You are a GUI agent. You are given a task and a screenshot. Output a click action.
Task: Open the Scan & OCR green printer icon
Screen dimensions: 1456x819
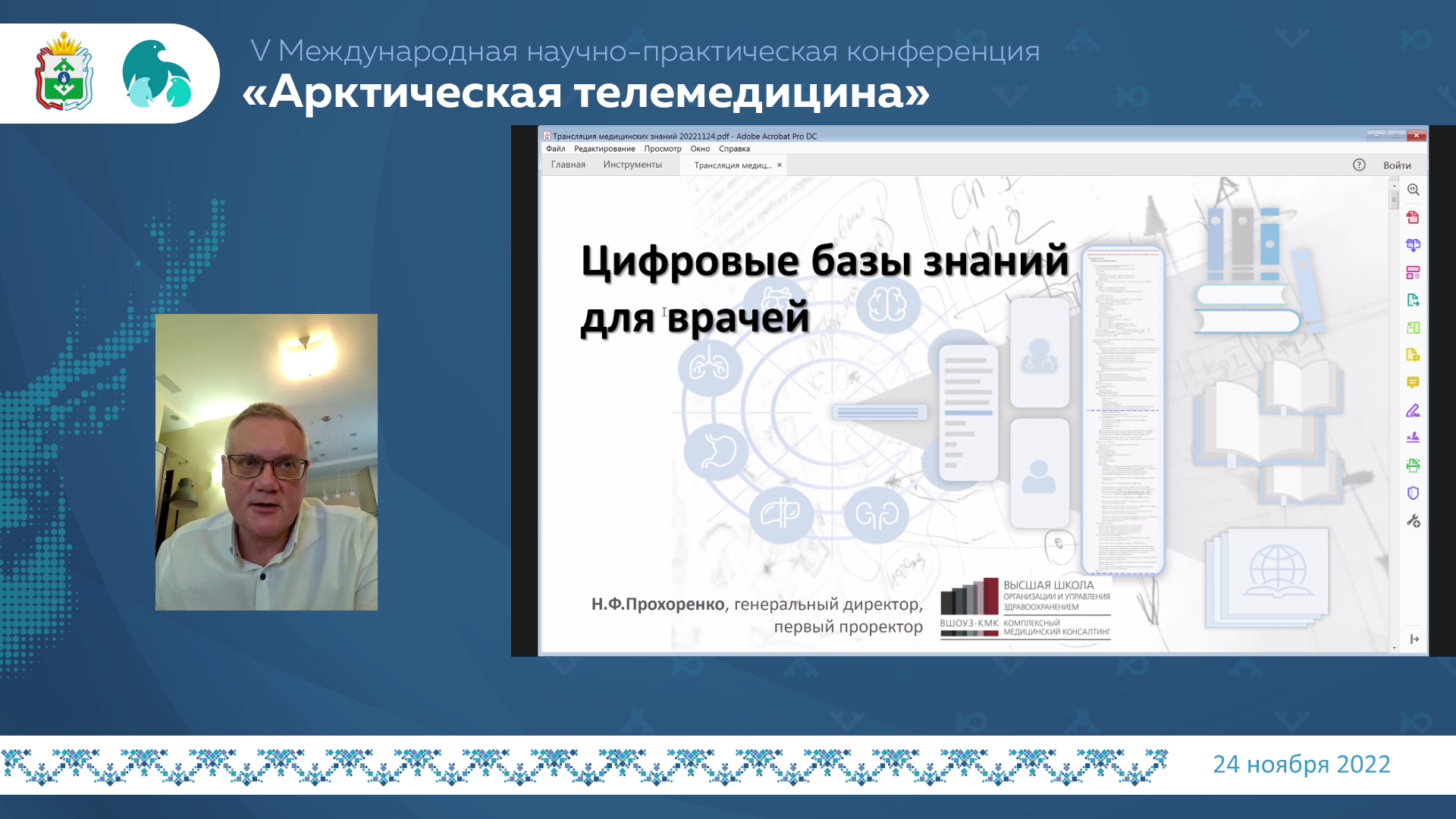pos(1413,466)
